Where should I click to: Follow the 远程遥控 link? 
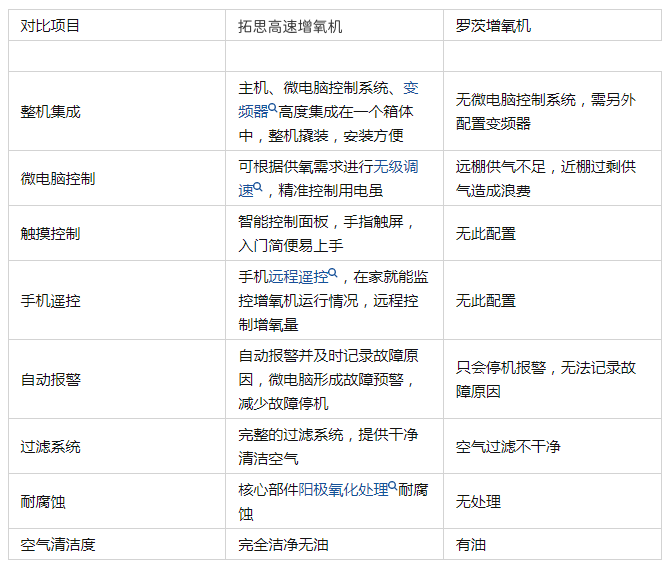coord(298,277)
